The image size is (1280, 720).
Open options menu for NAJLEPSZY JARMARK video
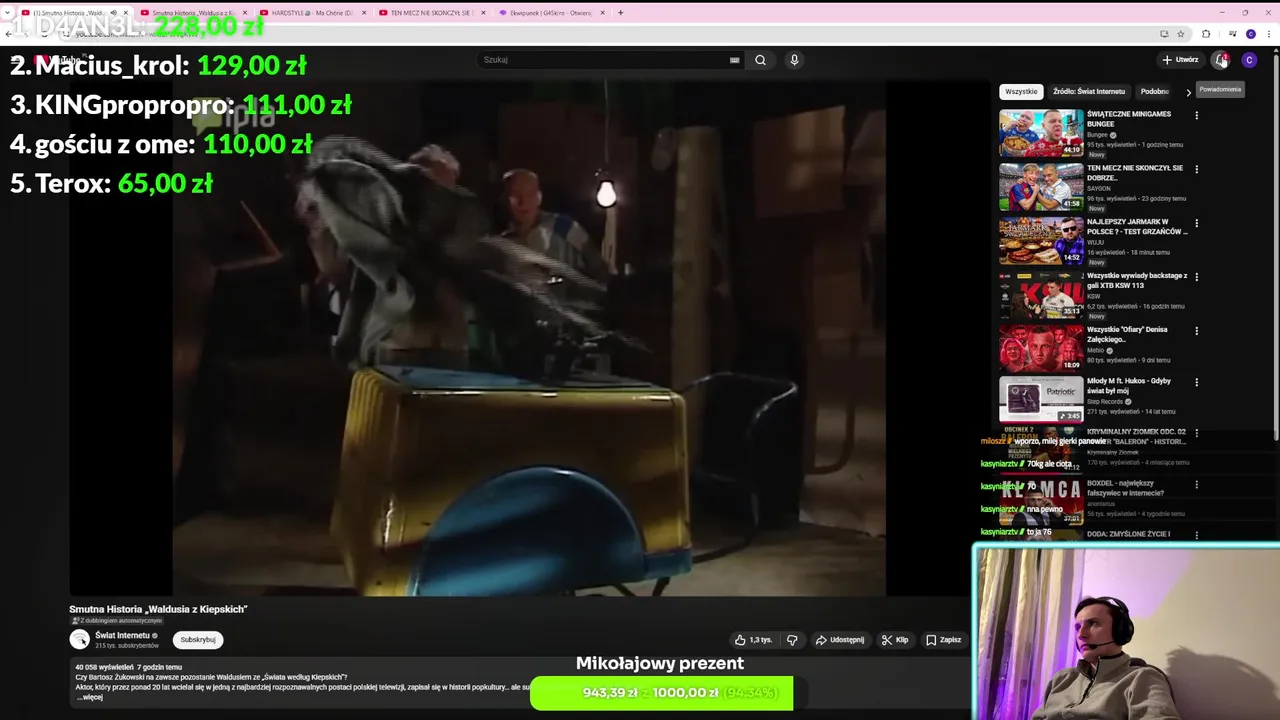click(x=1196, y=223)
